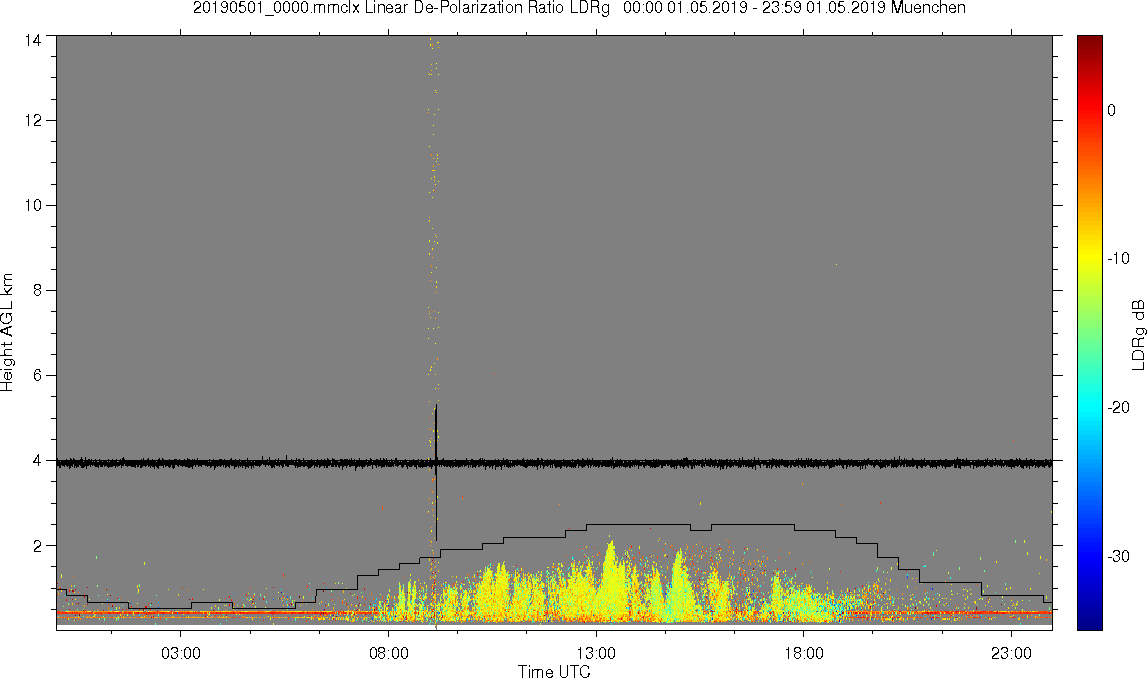Click the -30 dB colorbar label
This screenshot has height=678, width=1147.
pyautogui.click(x=1118, y=557)
